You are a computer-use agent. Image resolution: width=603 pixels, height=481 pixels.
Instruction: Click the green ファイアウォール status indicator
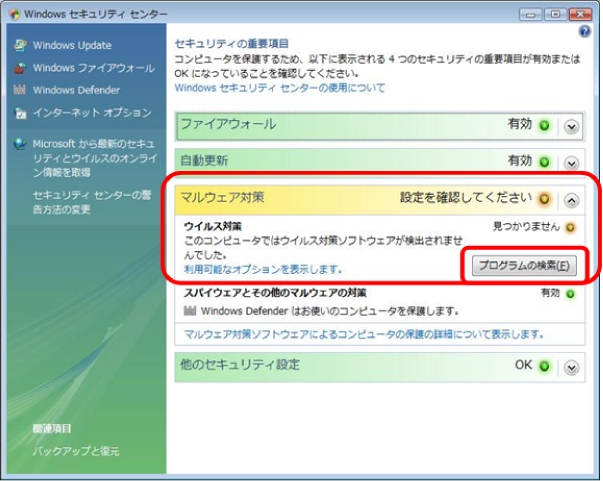(545, 126)
